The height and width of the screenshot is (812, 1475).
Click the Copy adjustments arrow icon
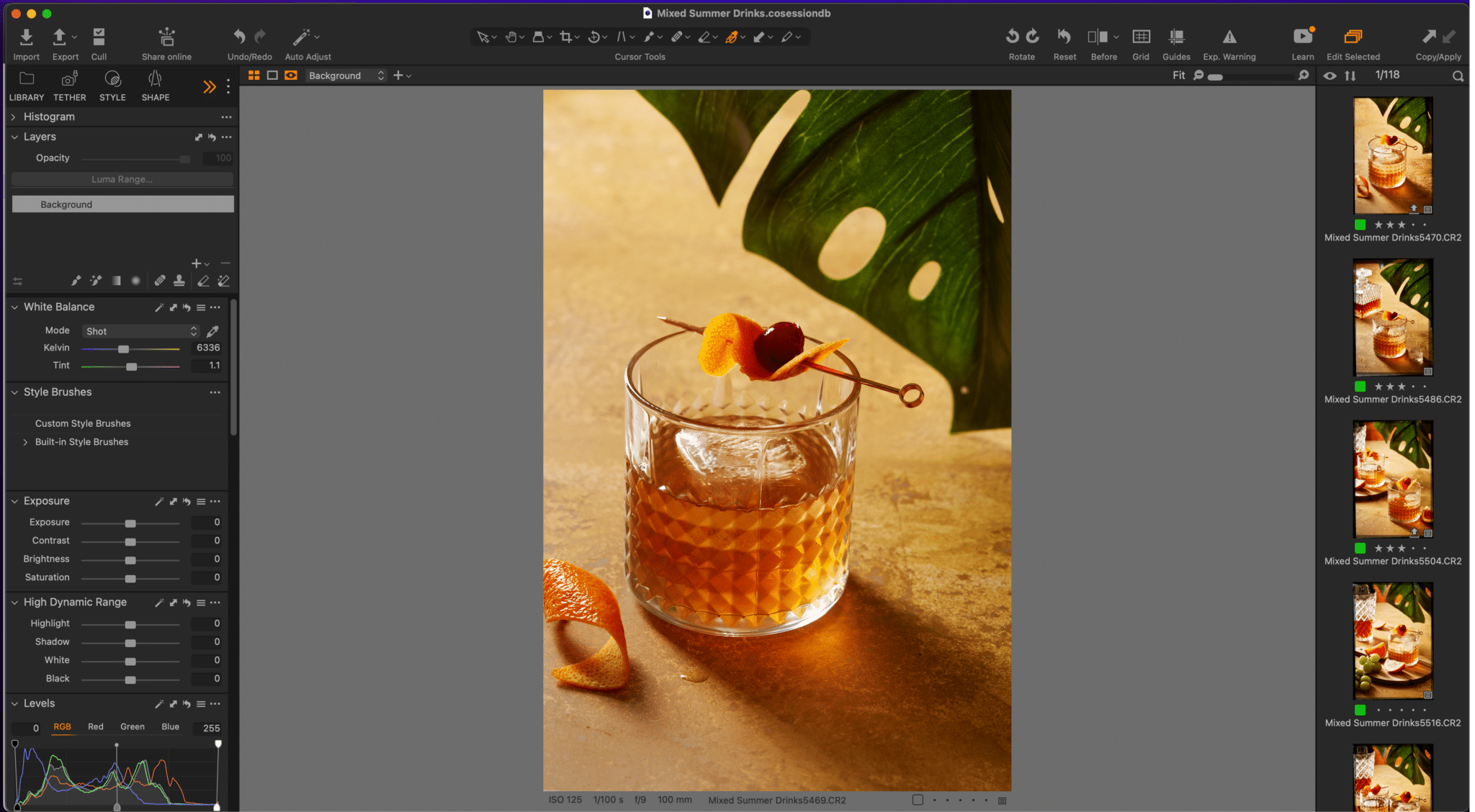tap(1429, 36)
